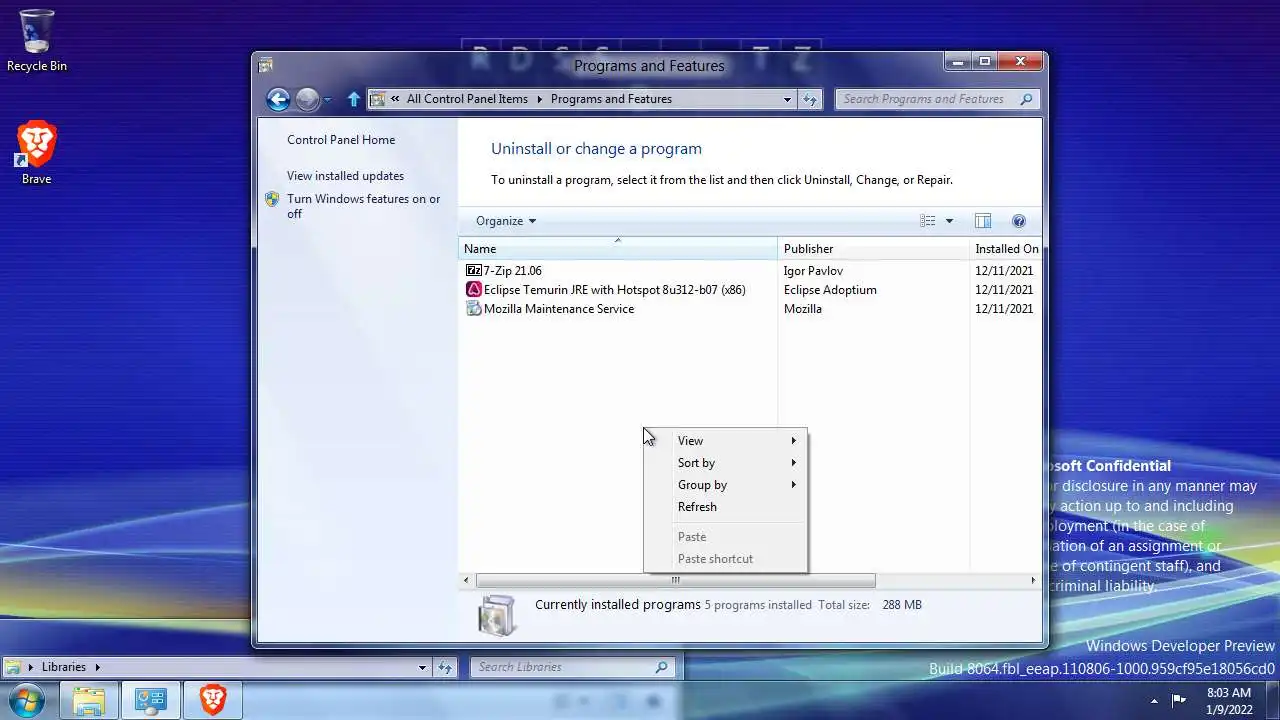1280x720 pixels.
Task: Open the Recycle Bin desktop icon
Action: pyautogui.click(x=37, y=41)
